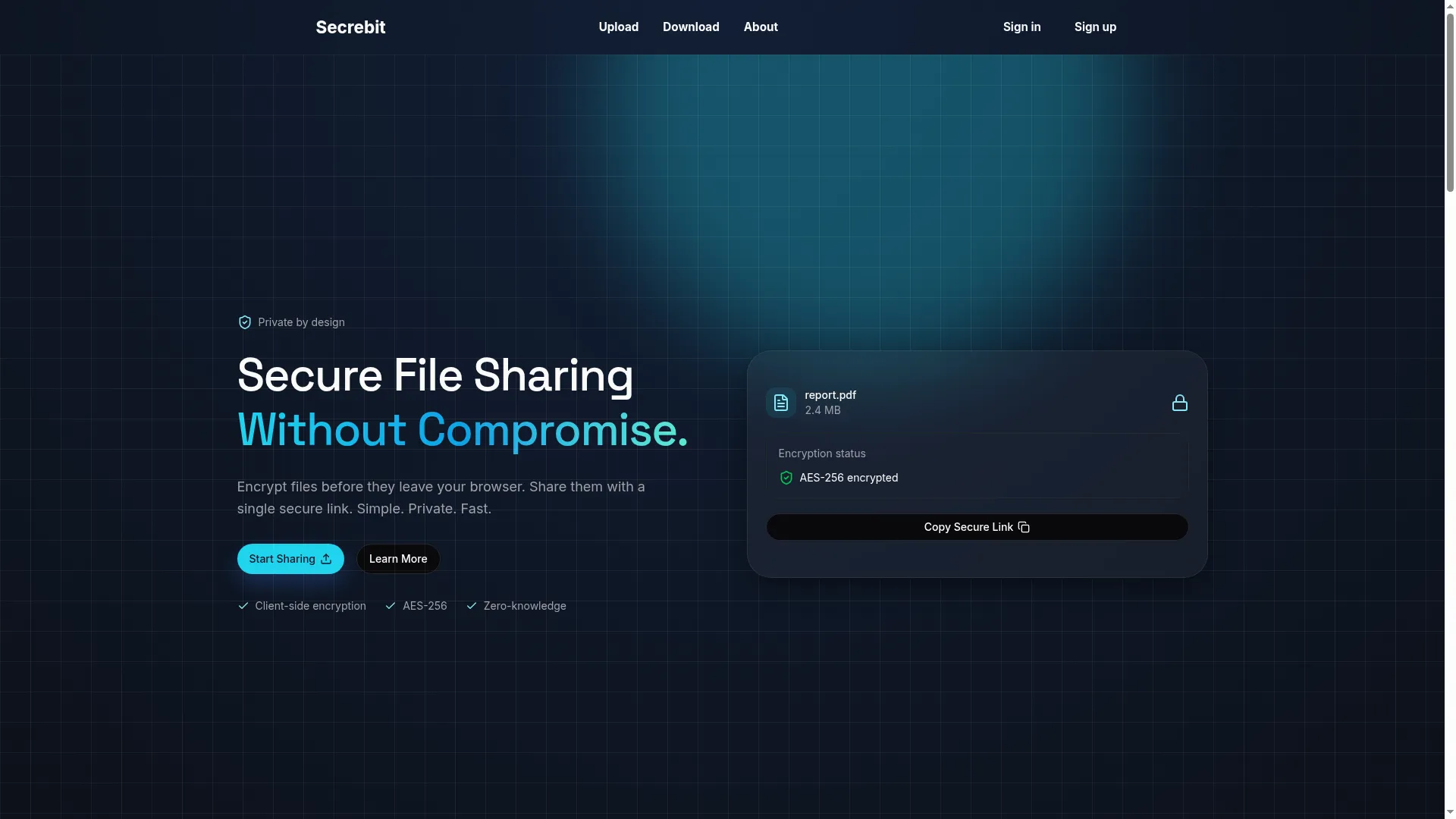The image size is (1456, 819).
Task: Click the checkmark beside Client-side encryption
Action: [x=243, y=606]
